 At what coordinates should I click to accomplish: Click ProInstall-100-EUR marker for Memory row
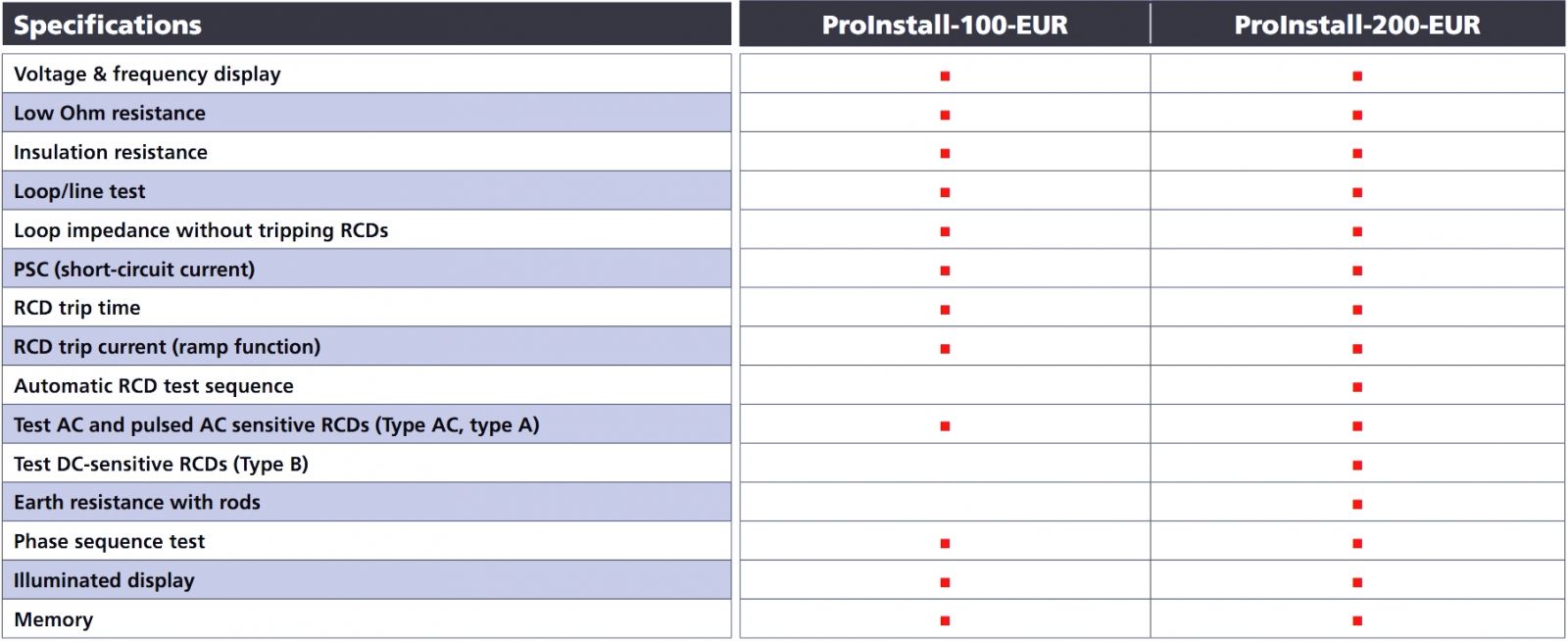point(945,620)
